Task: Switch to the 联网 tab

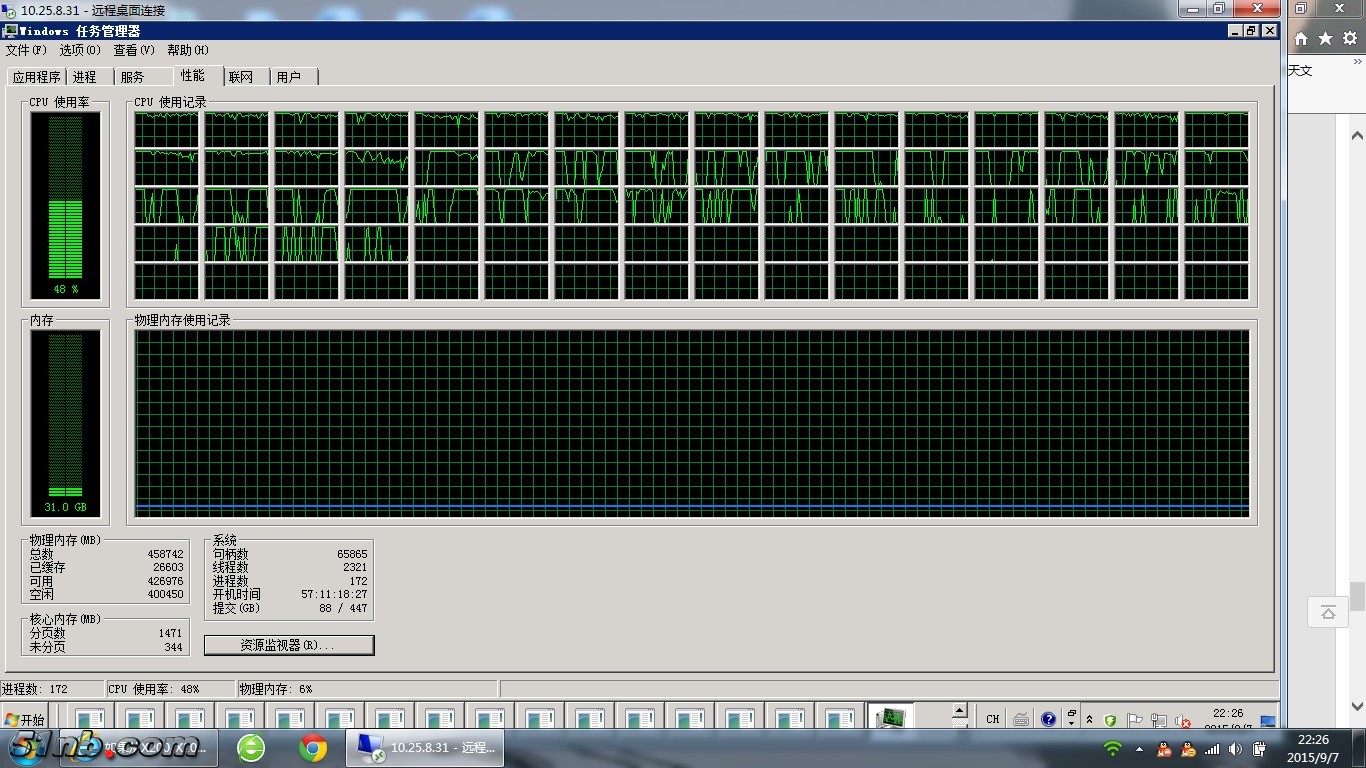Action: click(x=241, y=77)
